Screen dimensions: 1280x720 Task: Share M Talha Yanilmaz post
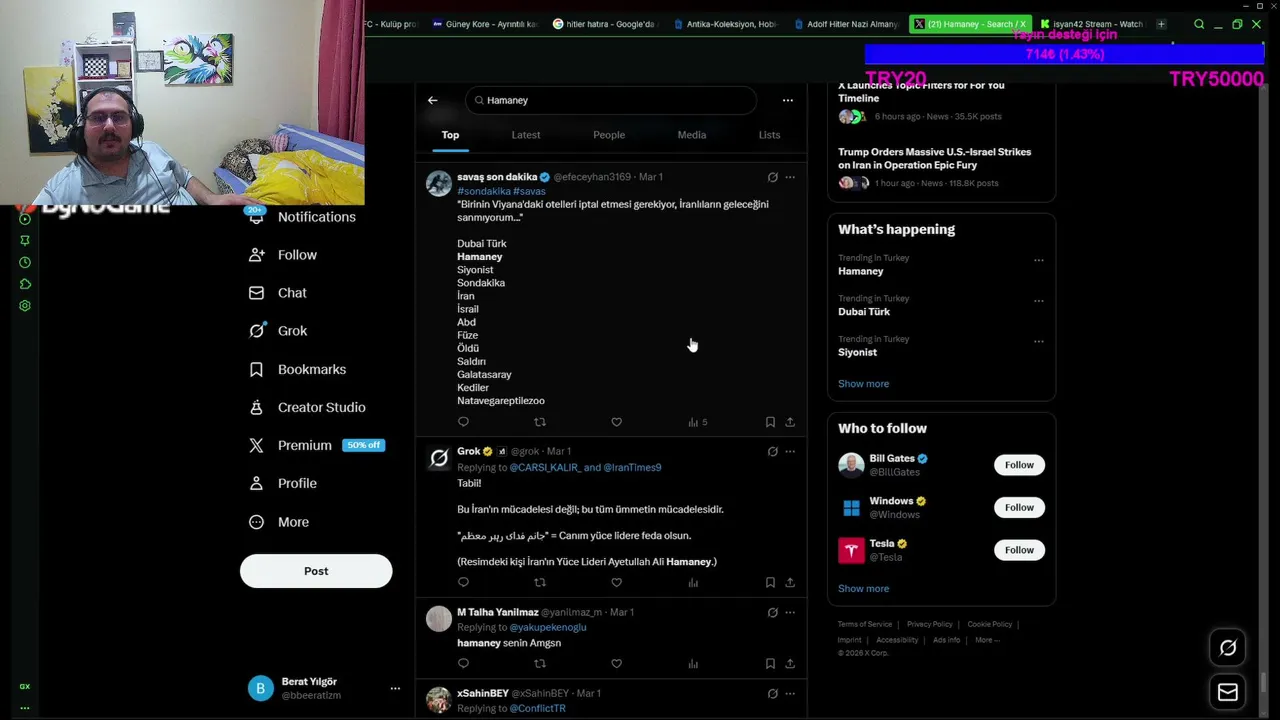point(790,663)
